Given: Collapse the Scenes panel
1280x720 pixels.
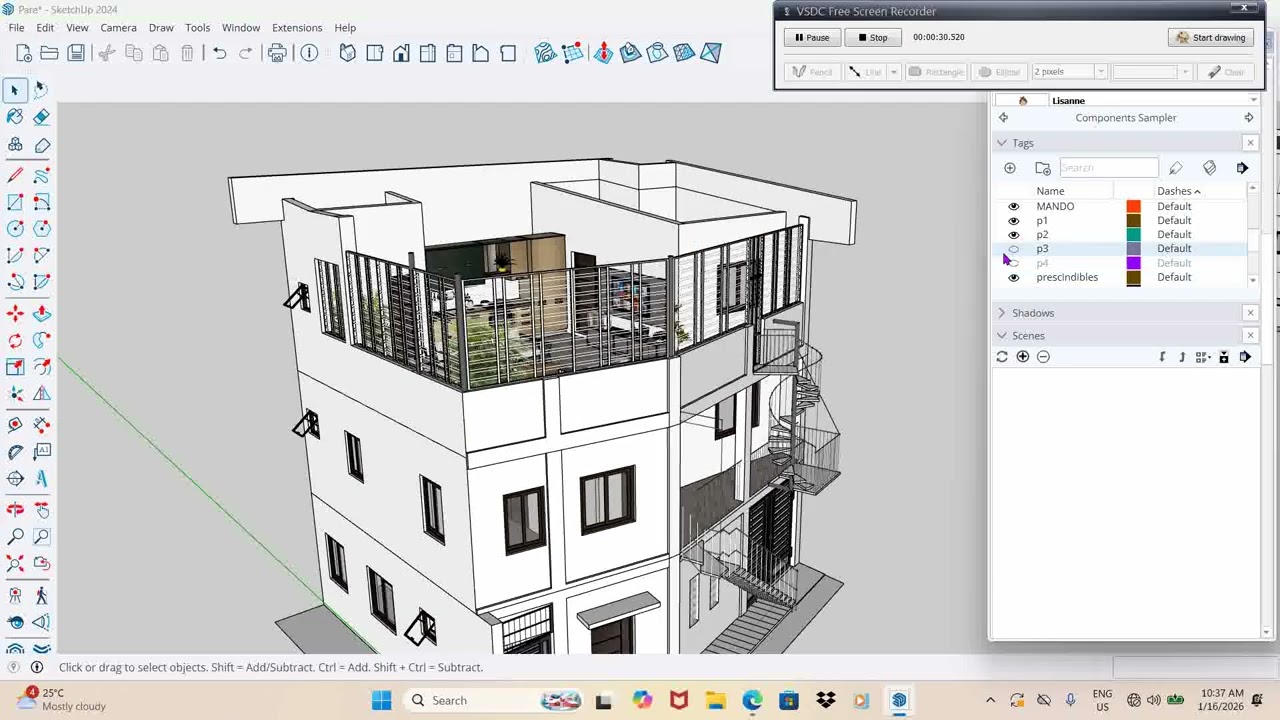Looking at the screenshot, I should [x=1002, y=336].
